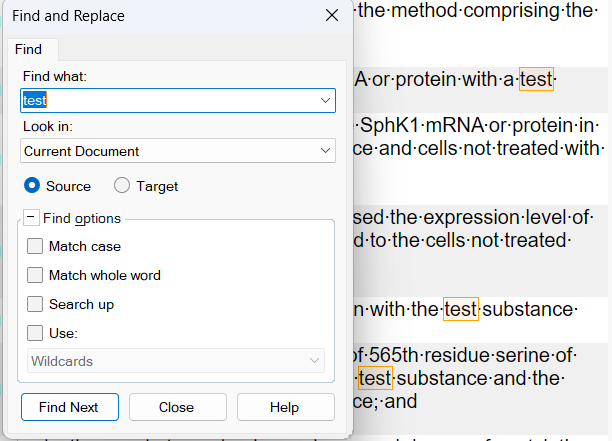Click the text 'sed the expression level of'
The height and width of the screenshot is (441, 612).
pos(473,217)
